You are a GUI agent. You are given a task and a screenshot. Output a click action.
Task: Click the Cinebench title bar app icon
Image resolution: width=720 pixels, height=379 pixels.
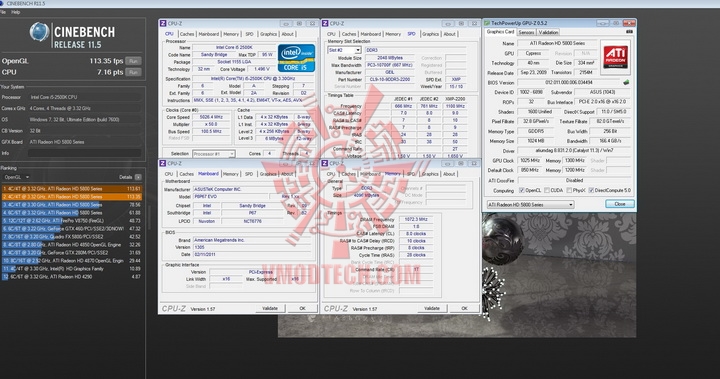click(x=2, y=3)
